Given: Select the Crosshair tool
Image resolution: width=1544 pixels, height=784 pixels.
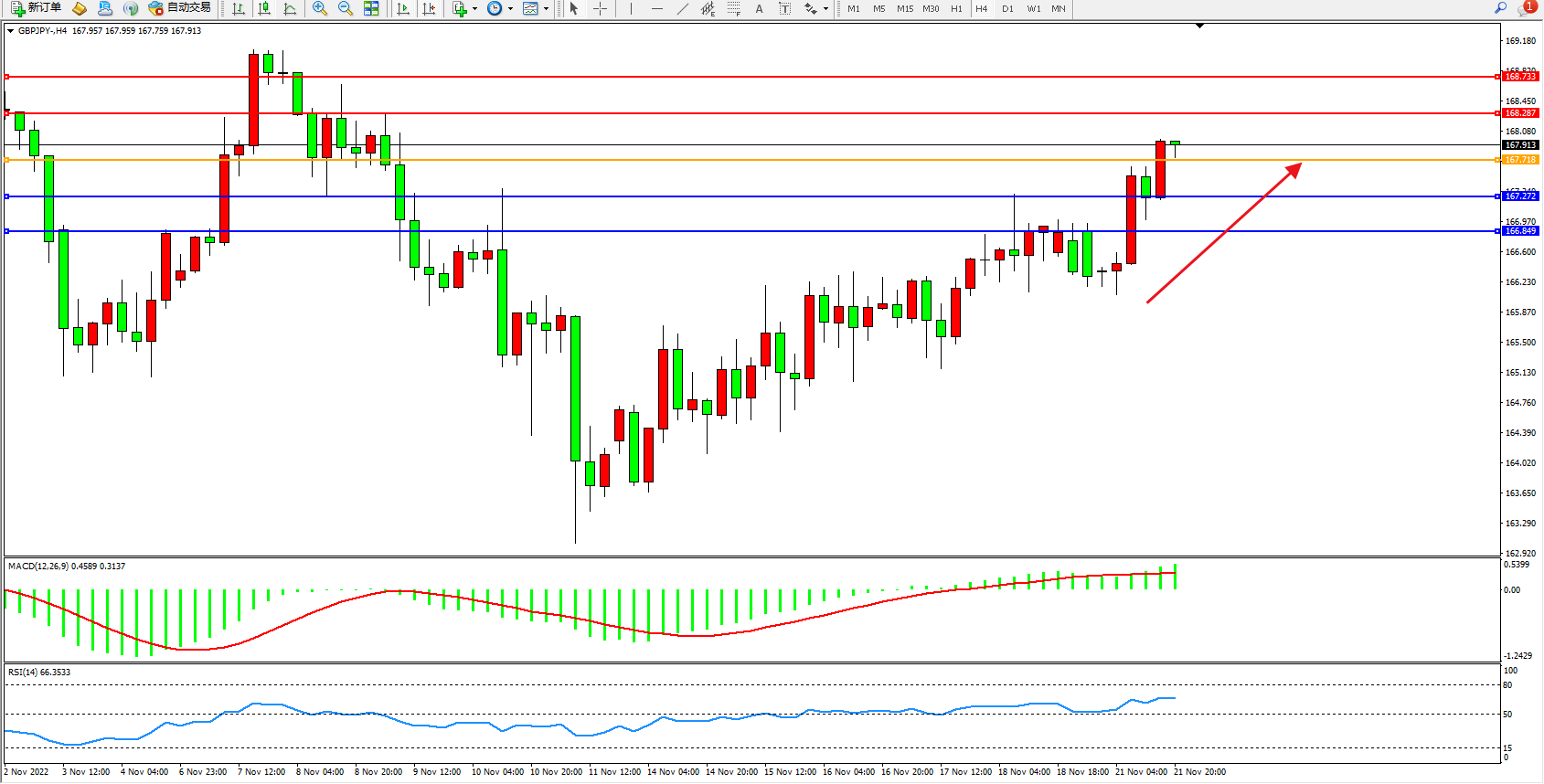Looking at the screenshot, I should 600,8.
